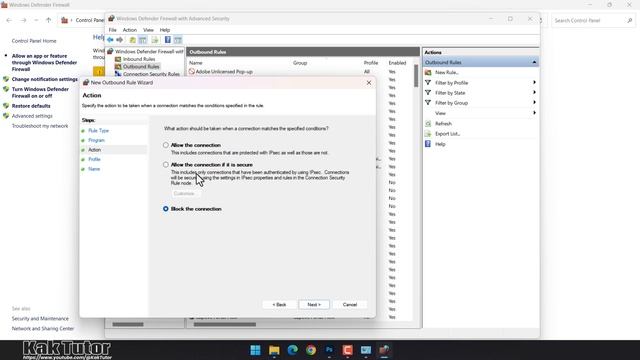Image resolution: width=640 pixels, height=360 pixels.
Task: Select Inbound Rules in console tree
Action: tap(139, 59)
